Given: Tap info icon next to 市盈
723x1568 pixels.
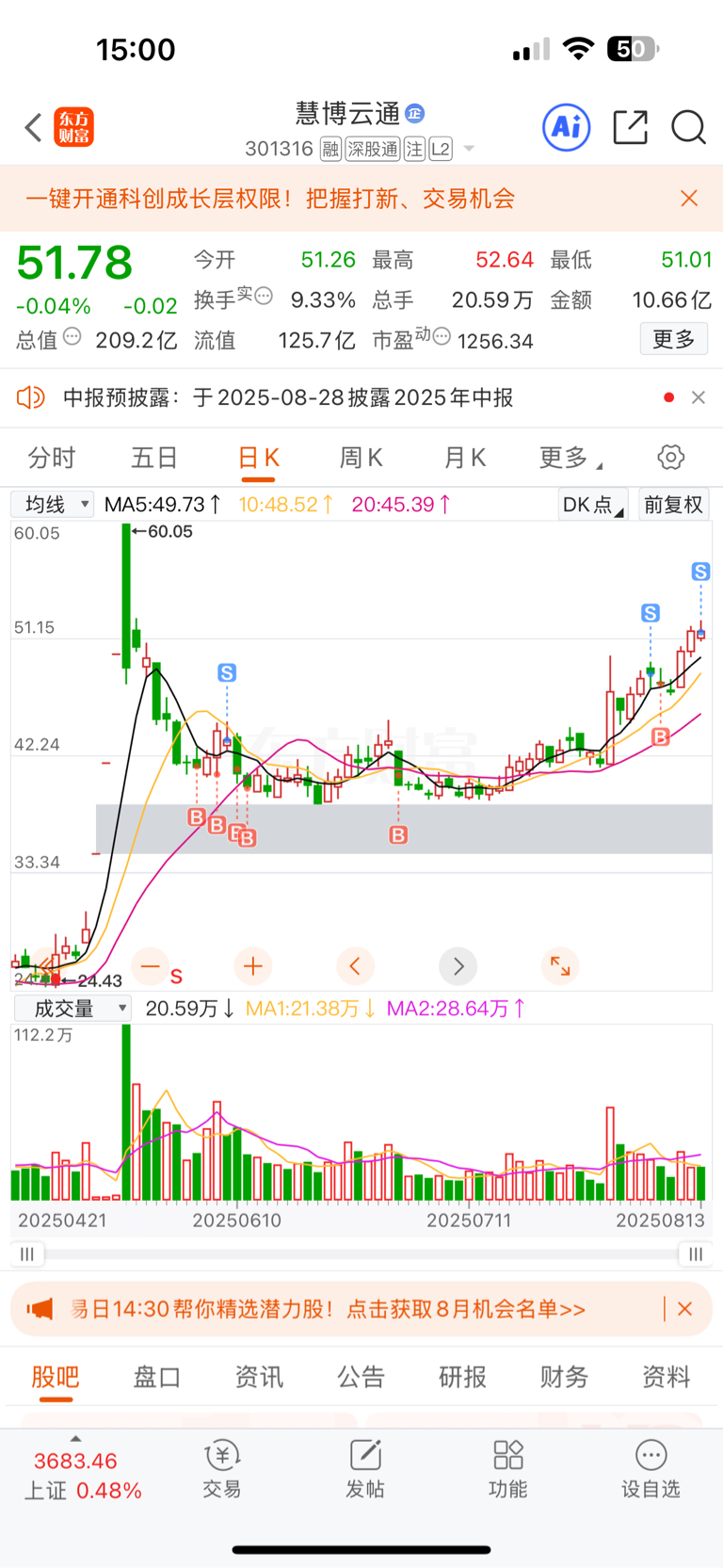Looking at the screenshot, I should click(x=442, y=336).
